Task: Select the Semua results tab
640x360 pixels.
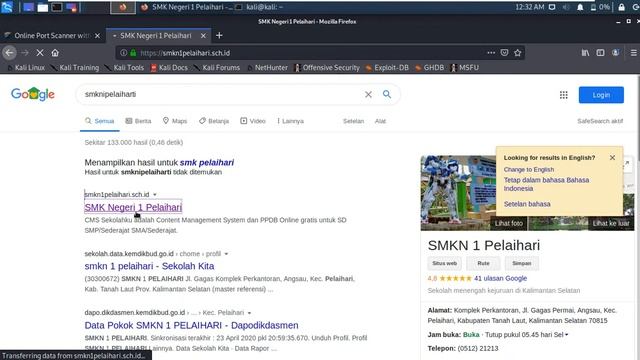Action: pos(100,121)
